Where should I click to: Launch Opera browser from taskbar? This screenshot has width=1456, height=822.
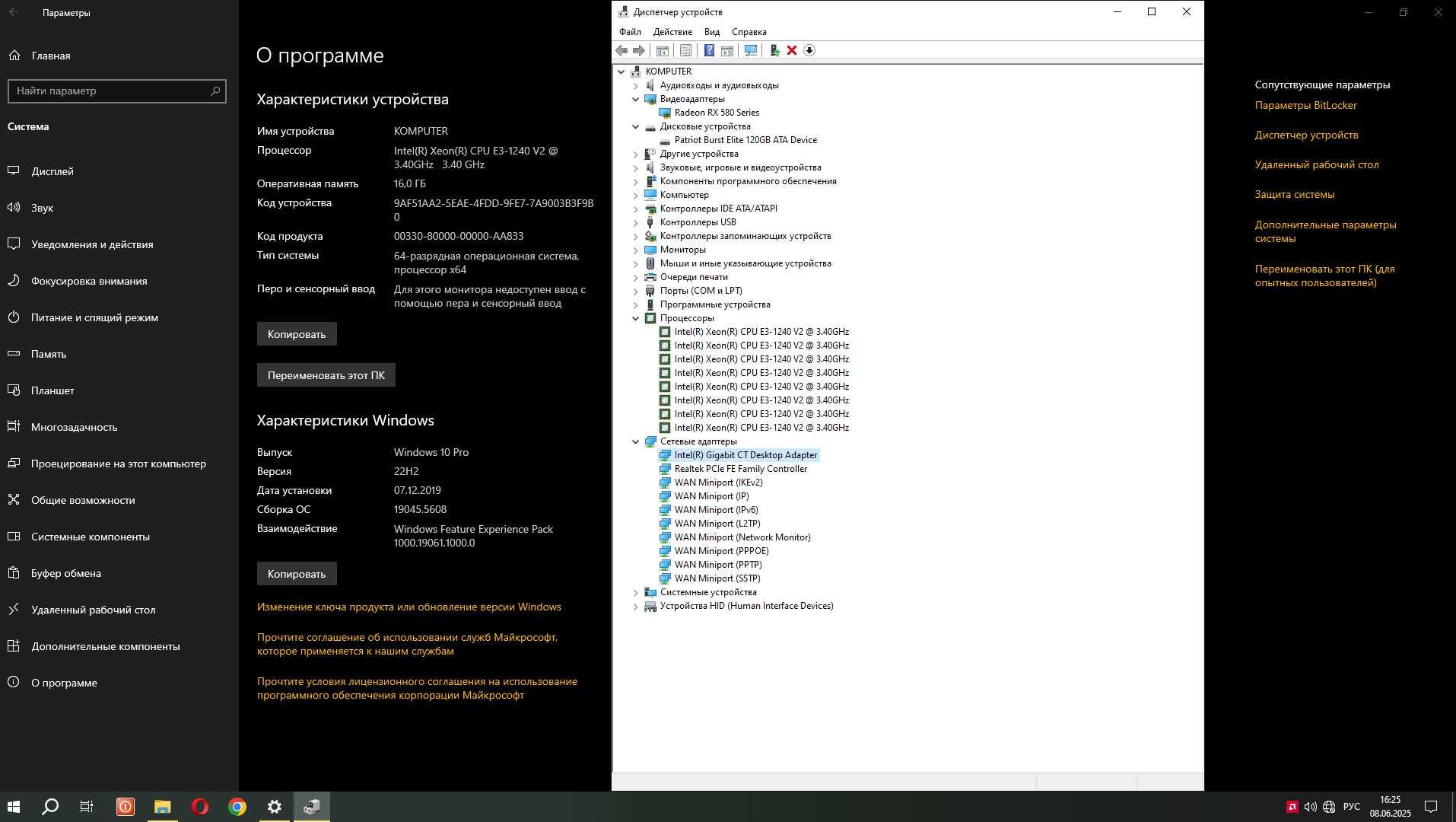click(x=200, y=807)
